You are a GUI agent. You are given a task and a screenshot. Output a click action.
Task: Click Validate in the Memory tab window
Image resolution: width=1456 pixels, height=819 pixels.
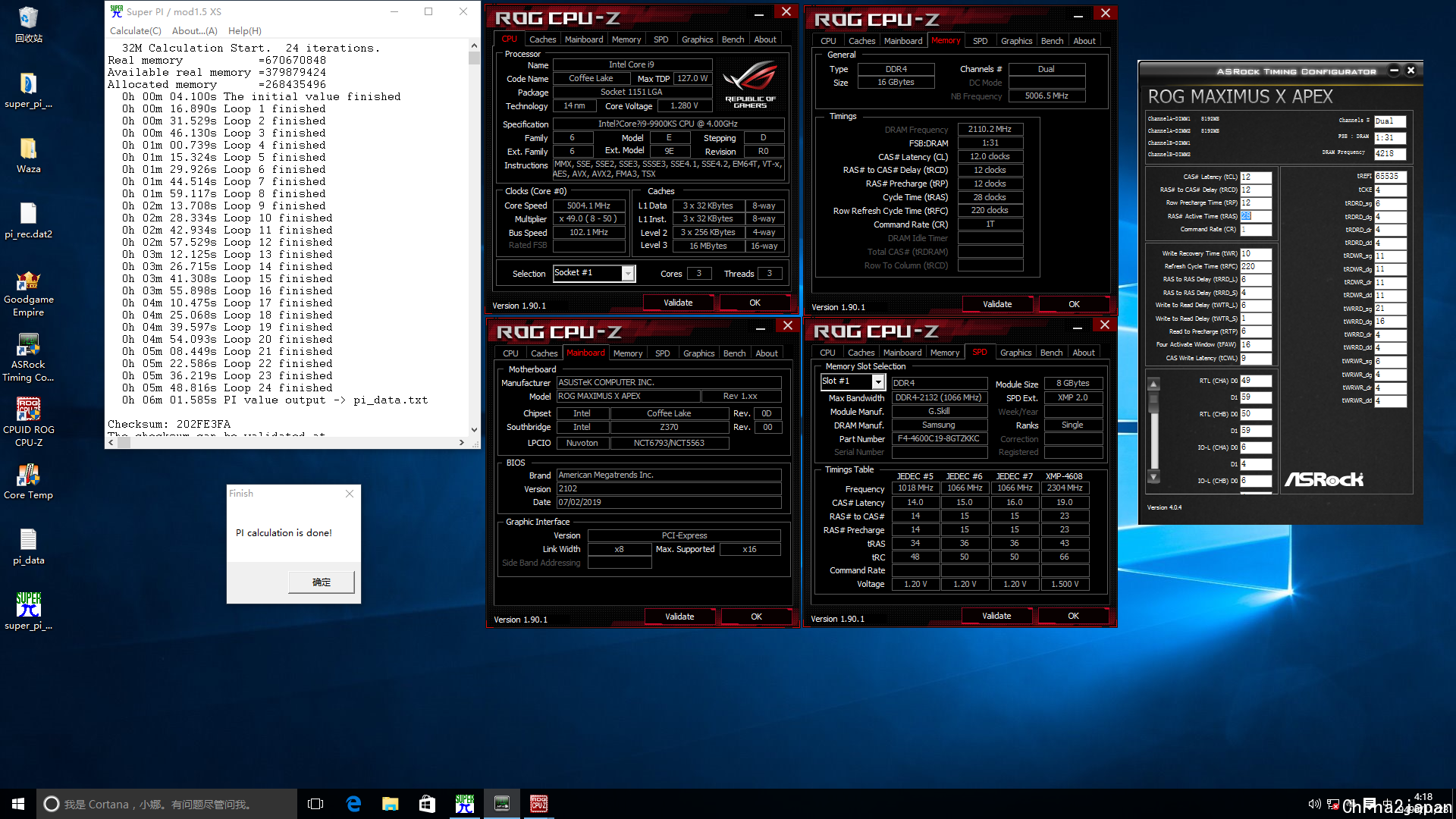pyautogui.click(x=997, y=304)
